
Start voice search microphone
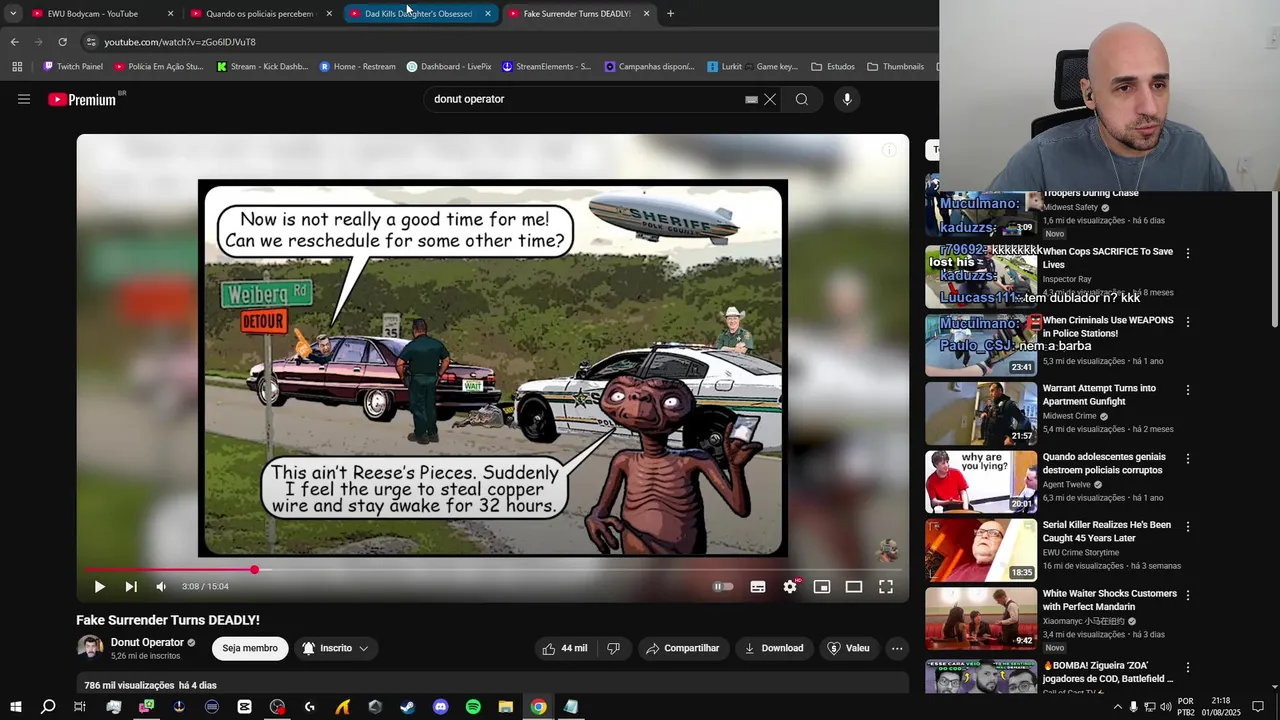tap(847, 99)
